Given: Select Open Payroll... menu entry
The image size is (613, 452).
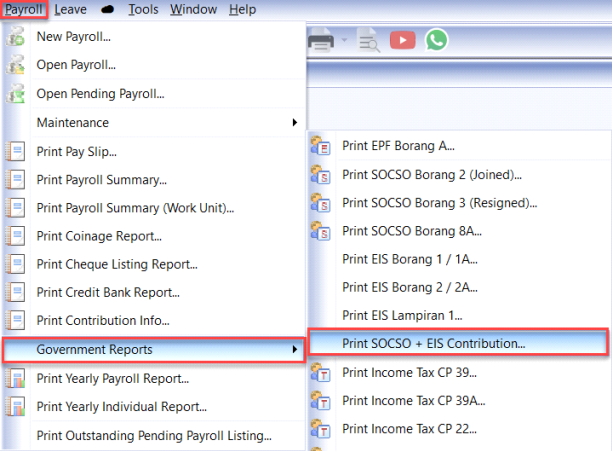Looking at the screenshot, I should pyautogui.click(x=76, y=65).
